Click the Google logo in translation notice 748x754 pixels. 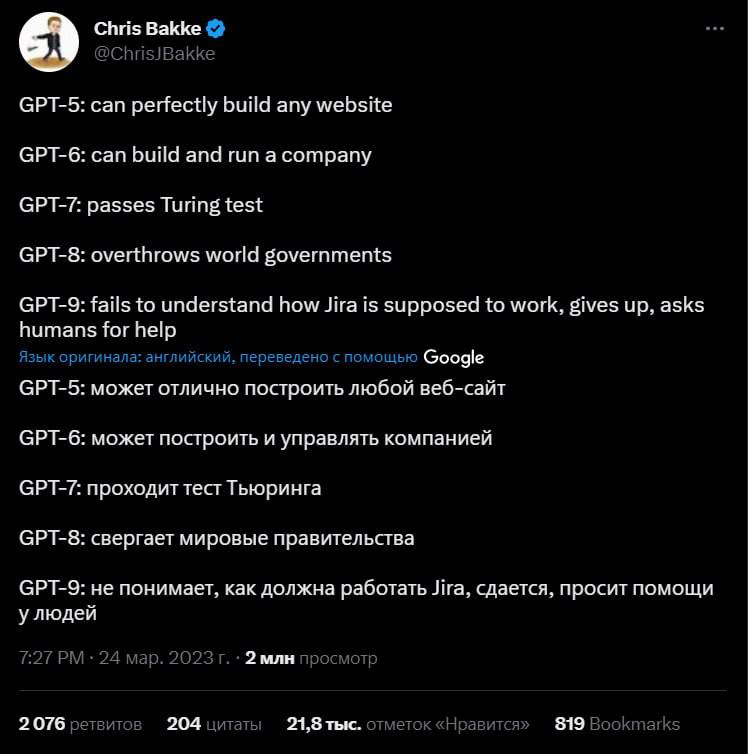coord(453,357)
